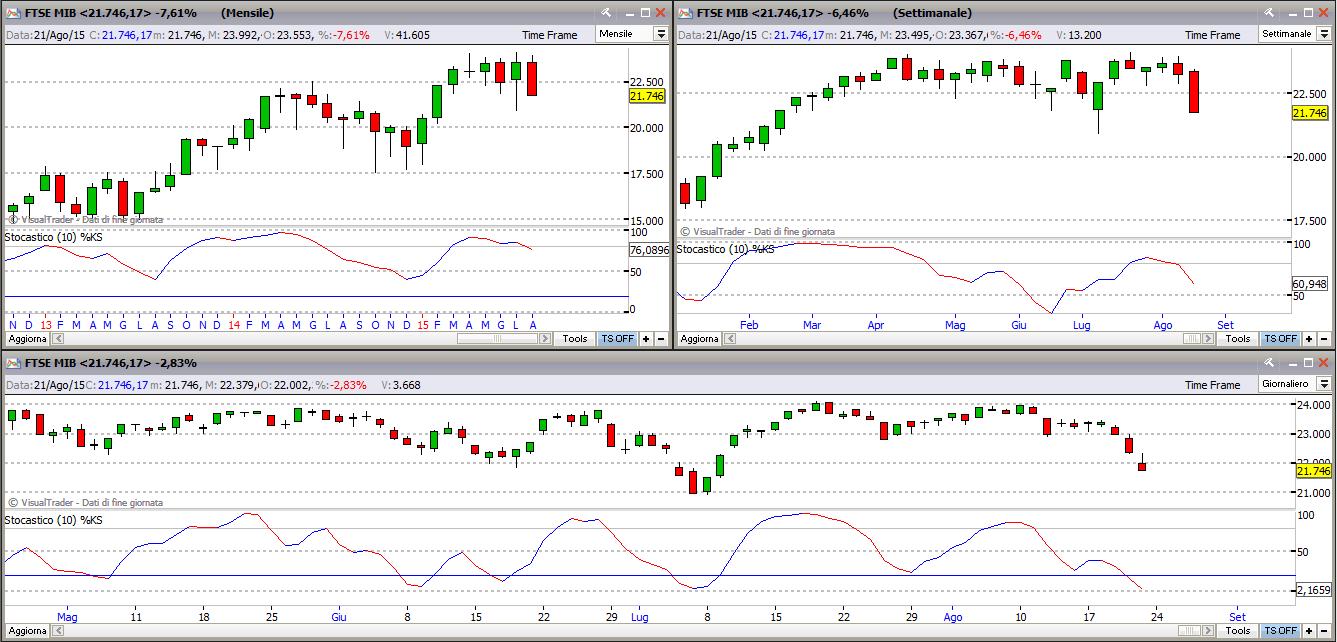Click Aggiorna on the Mensile chart
The height and width of the screenshot is (642, 1337).
tap(27, 339)
